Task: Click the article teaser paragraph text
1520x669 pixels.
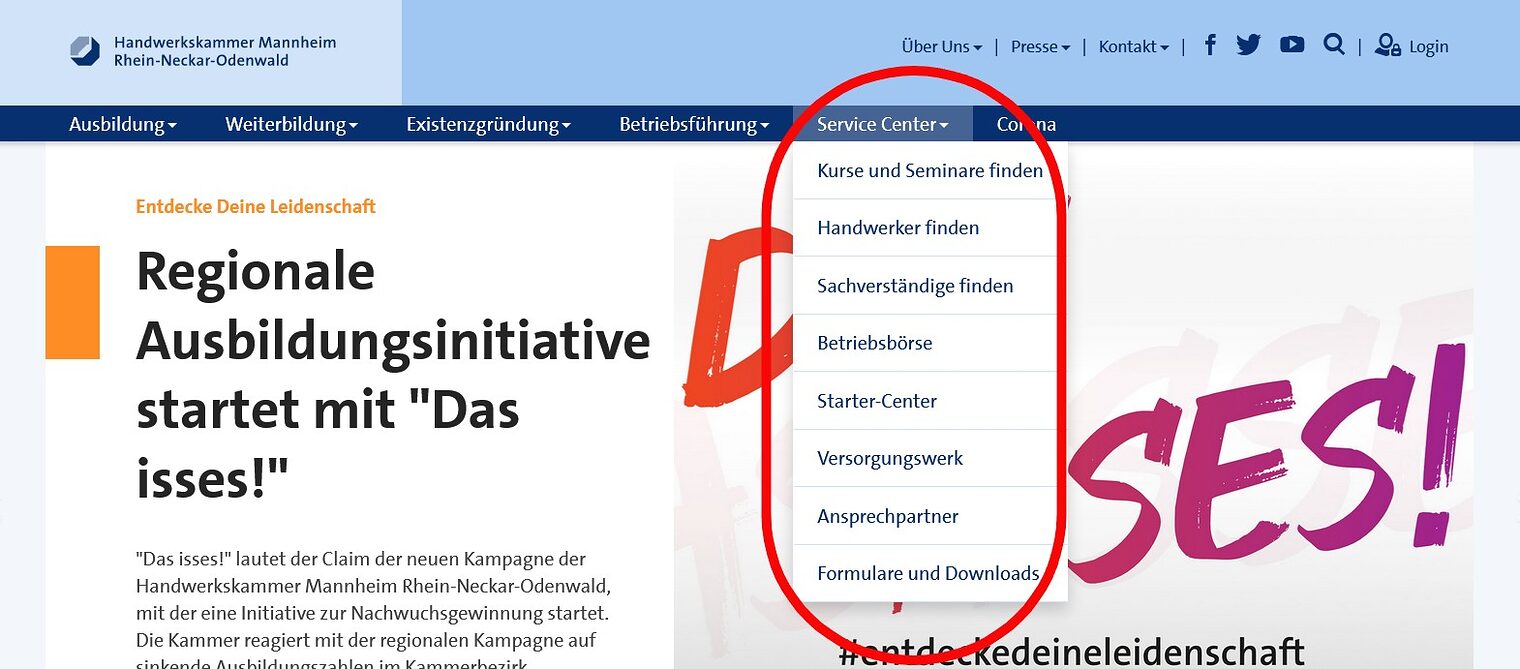Action: 373,610
